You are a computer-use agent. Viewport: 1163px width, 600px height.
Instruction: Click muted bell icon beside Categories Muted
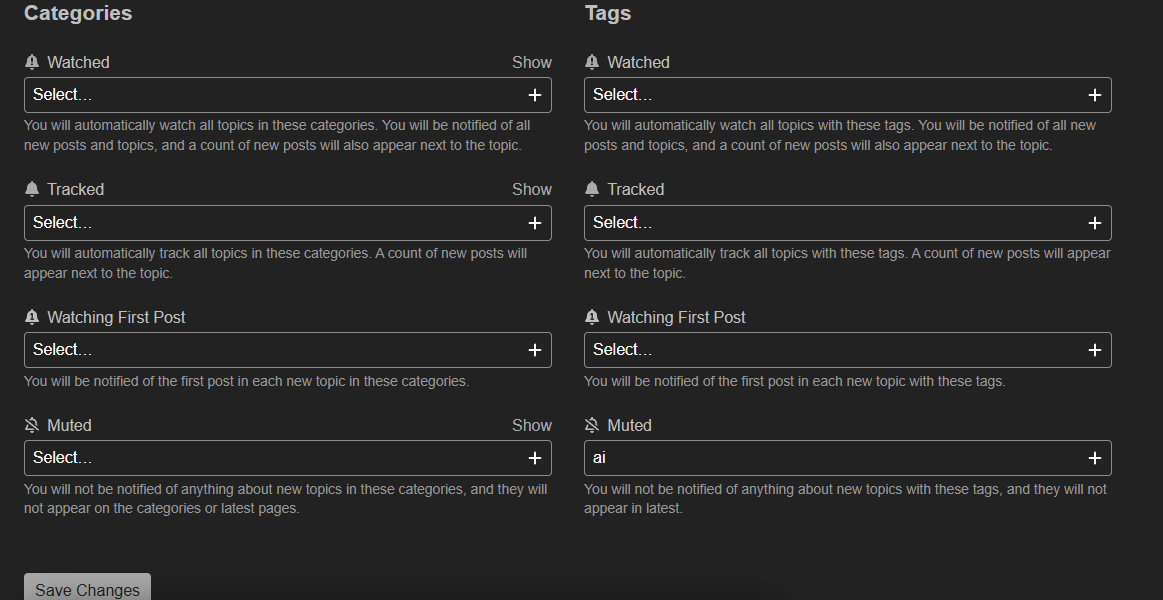click(32, 425)
